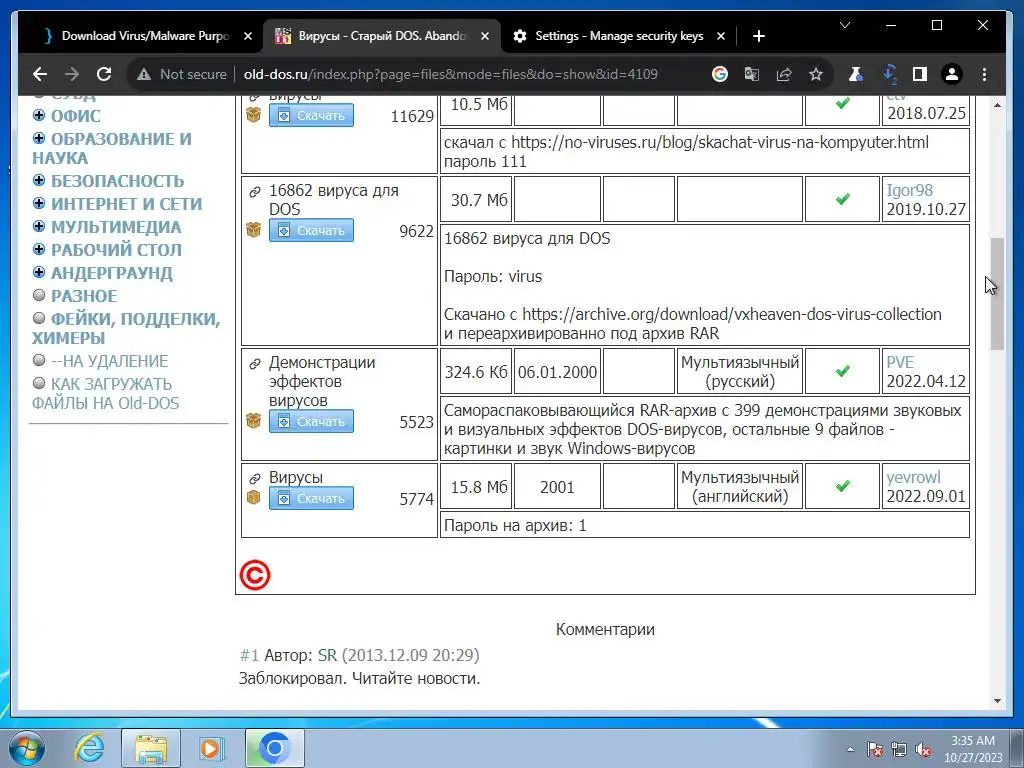
Task: Show hidden system tray icons
Action: (850, 749)
